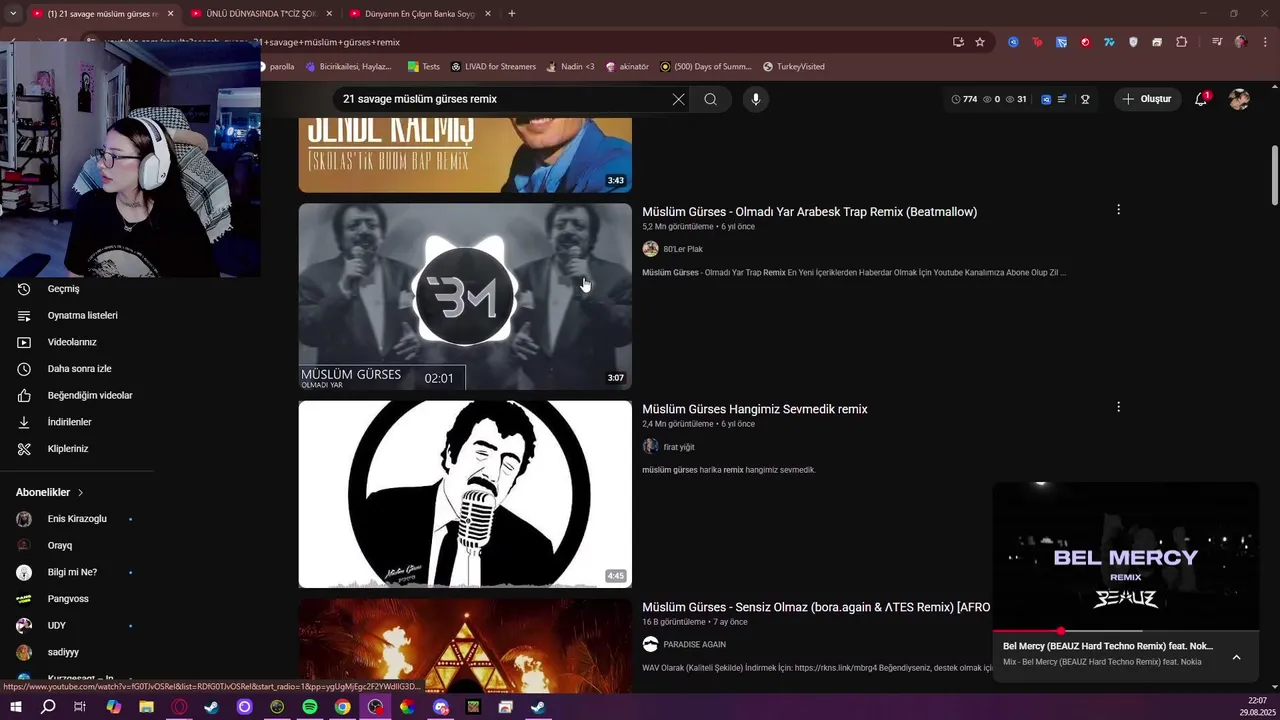Open the Nadin <3 bookmark
This screenshot has height=720, width=1280.
point(570,67)
